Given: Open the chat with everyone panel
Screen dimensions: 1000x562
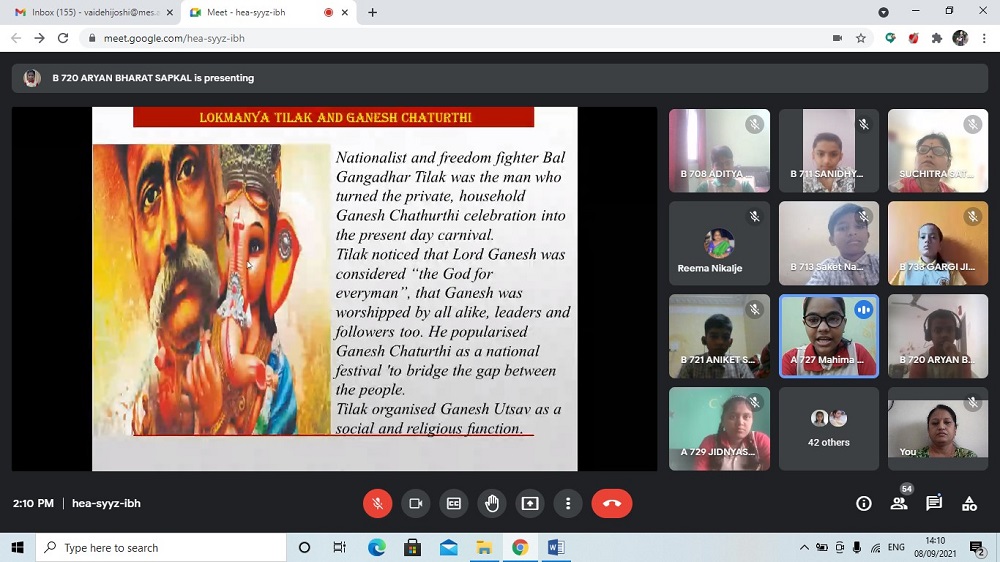Looking at the screenshot, I should (934, 504).
